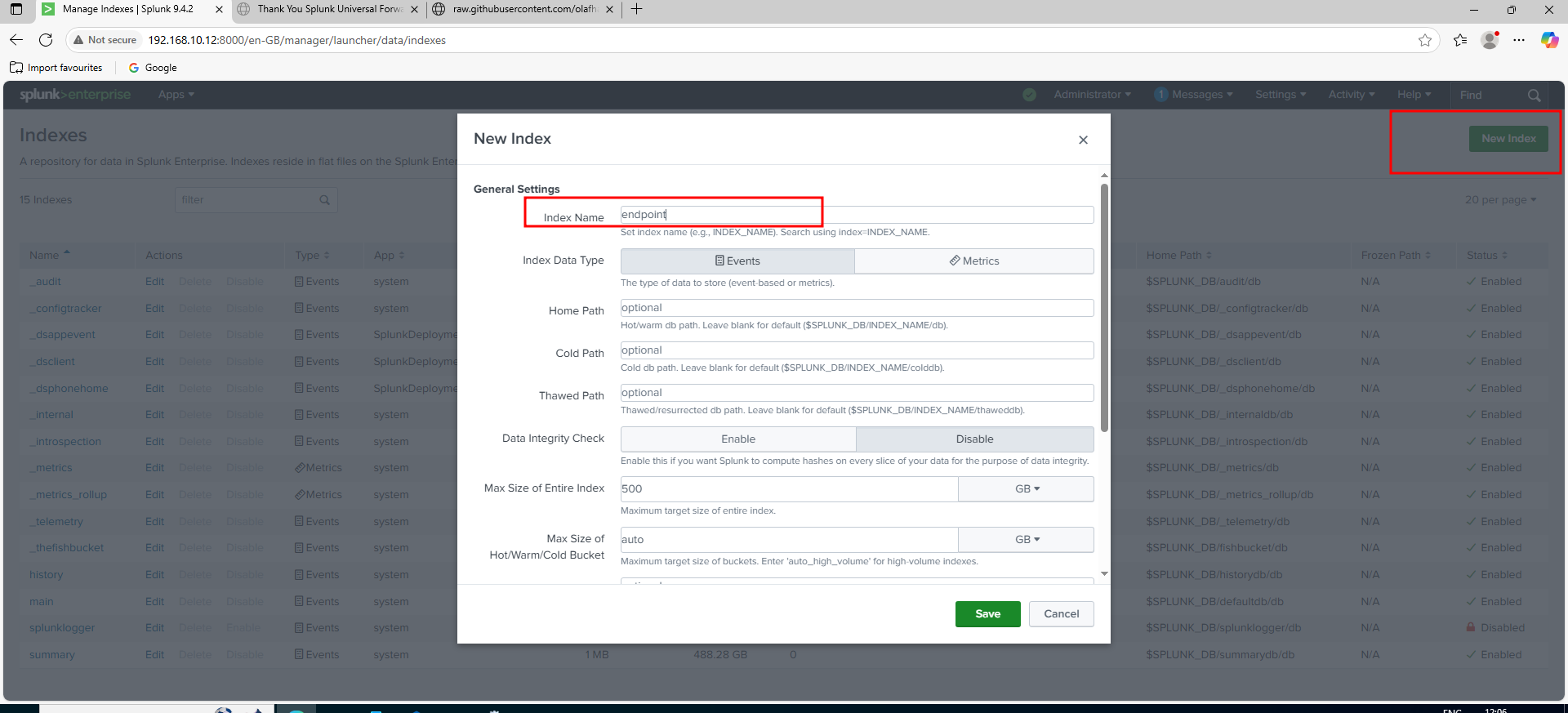Image resolution: width=1568 pixels, height=713 pixels.
Task: Close the Thank You Splunk tab
Action: click(414, 10)
